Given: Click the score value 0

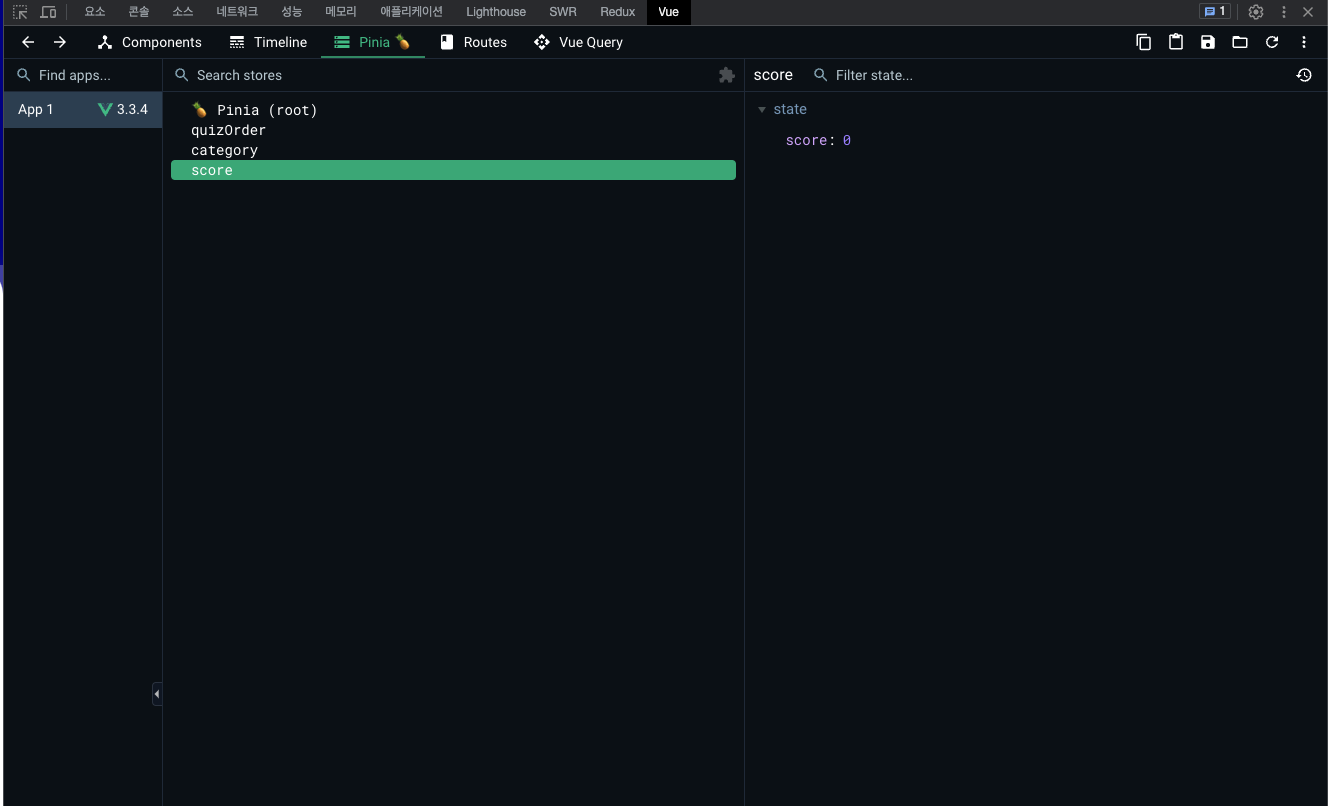Looking at the screenshot, I should [x=847, y=141].
